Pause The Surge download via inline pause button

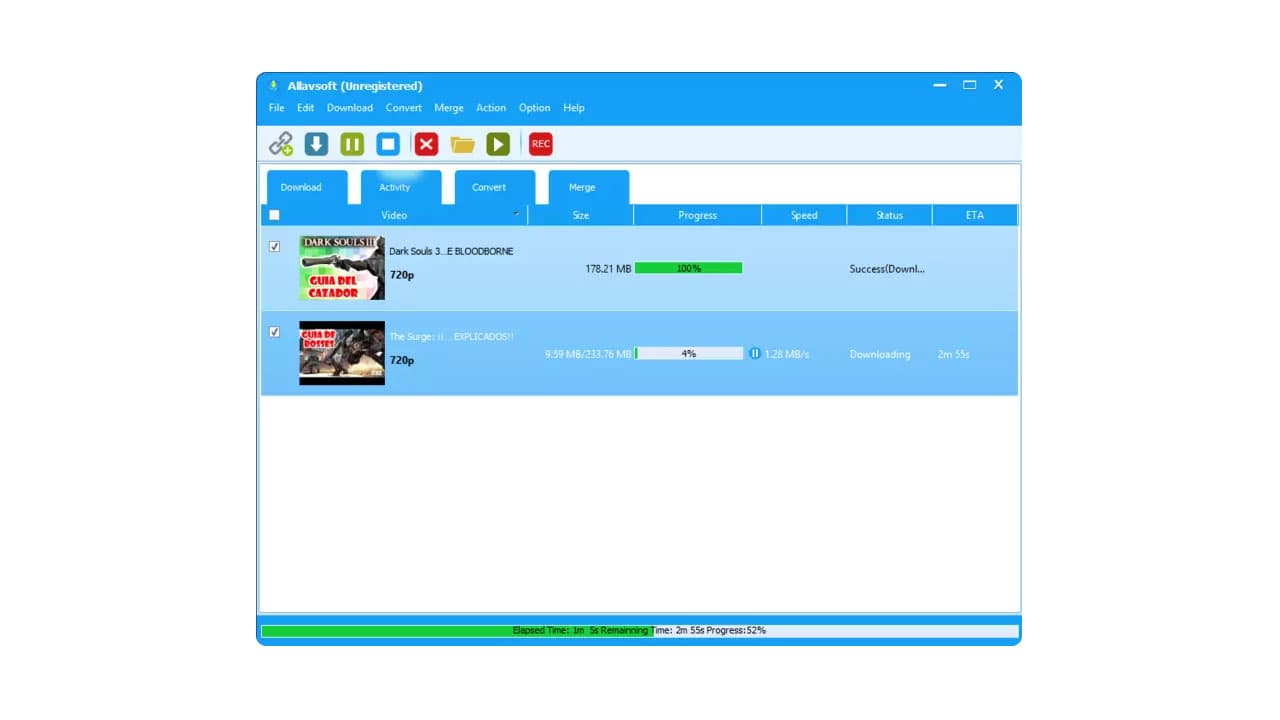[x=755, y=353]
